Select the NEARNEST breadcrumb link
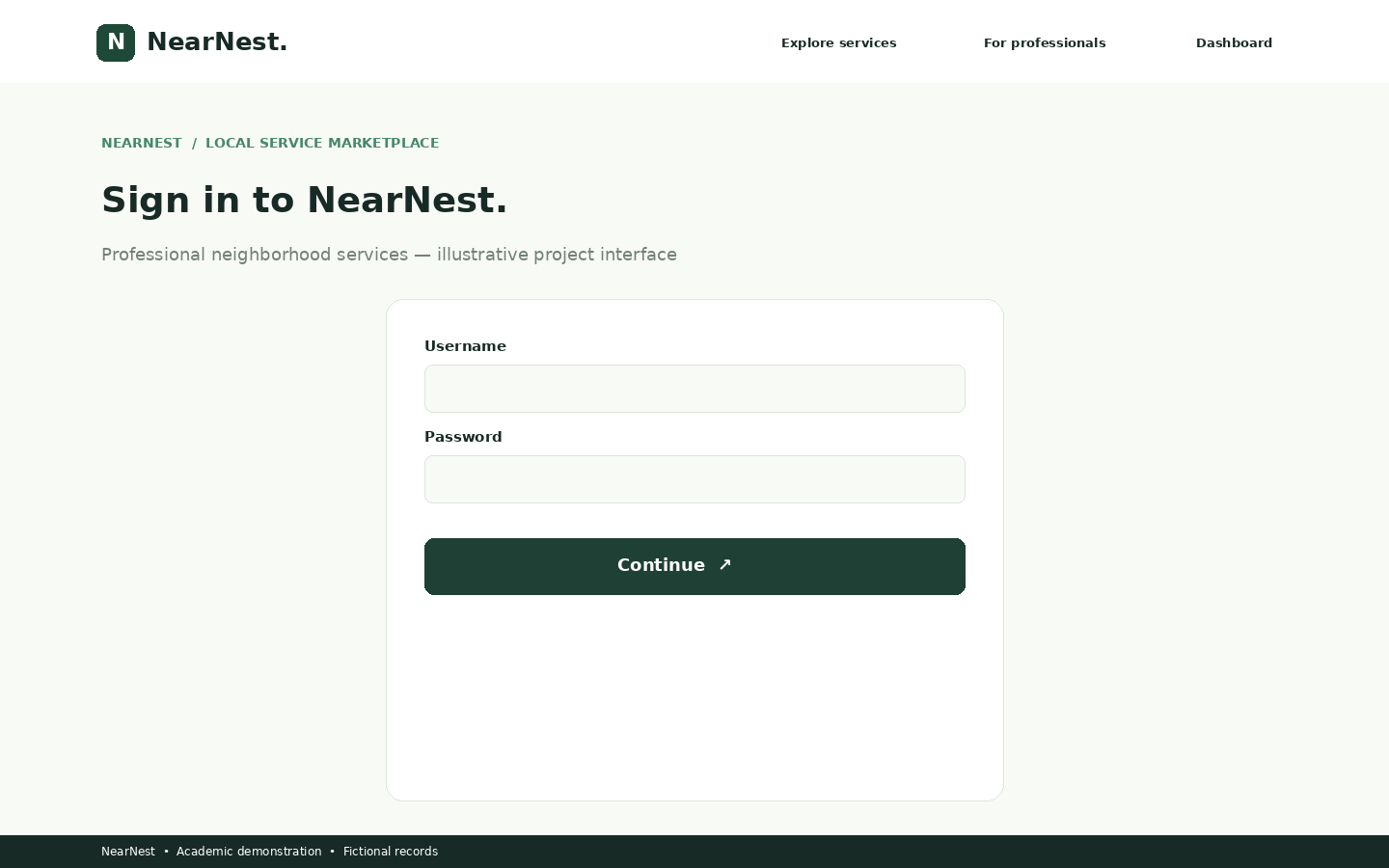 point(142,143)
